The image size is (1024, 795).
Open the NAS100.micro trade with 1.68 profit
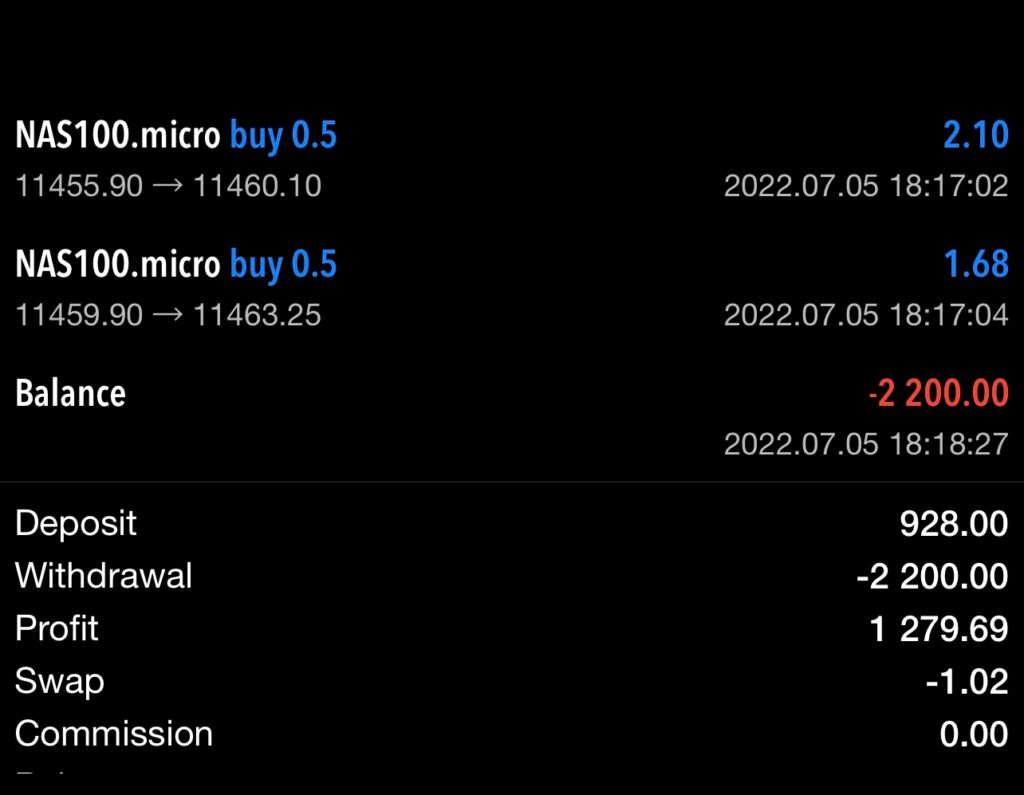(176, 264)
